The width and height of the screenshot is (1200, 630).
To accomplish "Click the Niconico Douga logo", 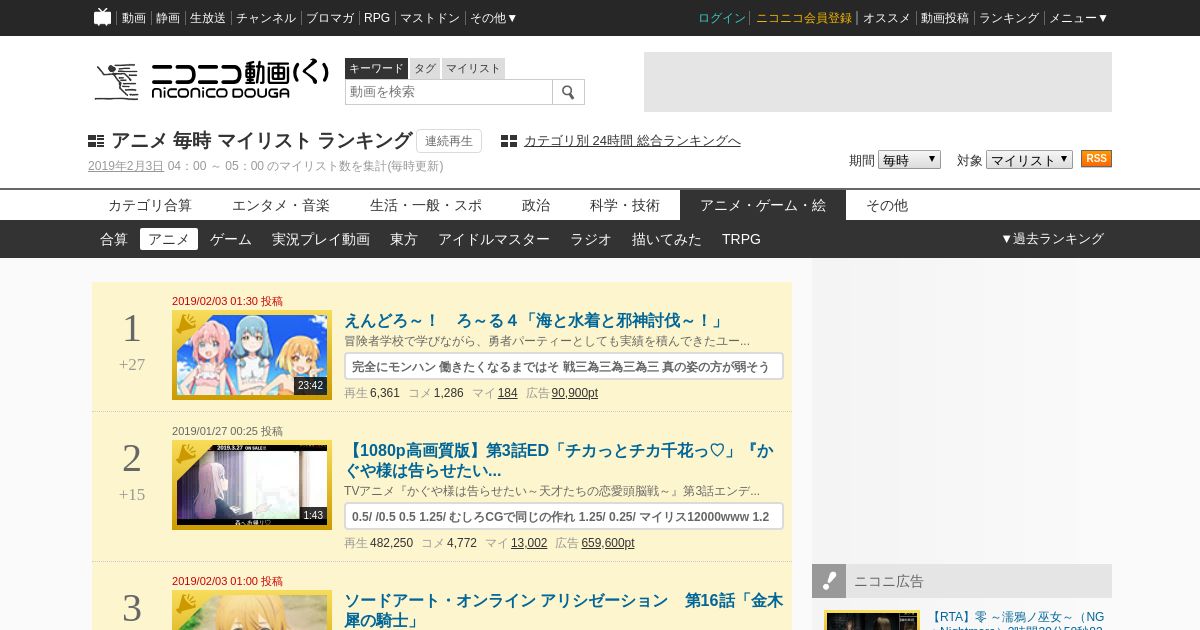I will coord(211,81).
